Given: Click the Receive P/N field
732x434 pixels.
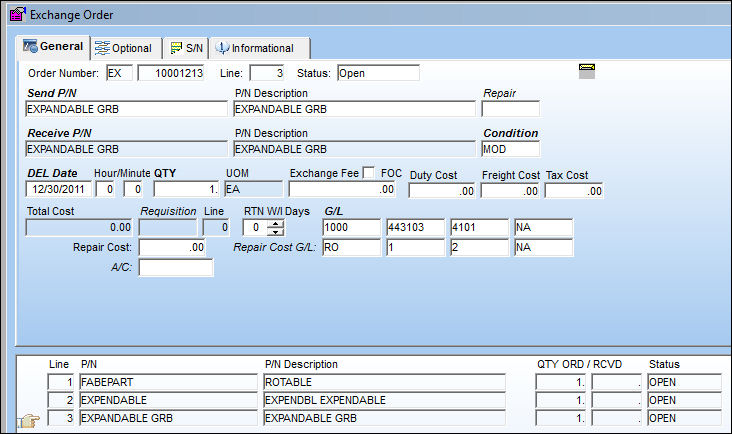Looking at the screenshot, I should (127, 149).
